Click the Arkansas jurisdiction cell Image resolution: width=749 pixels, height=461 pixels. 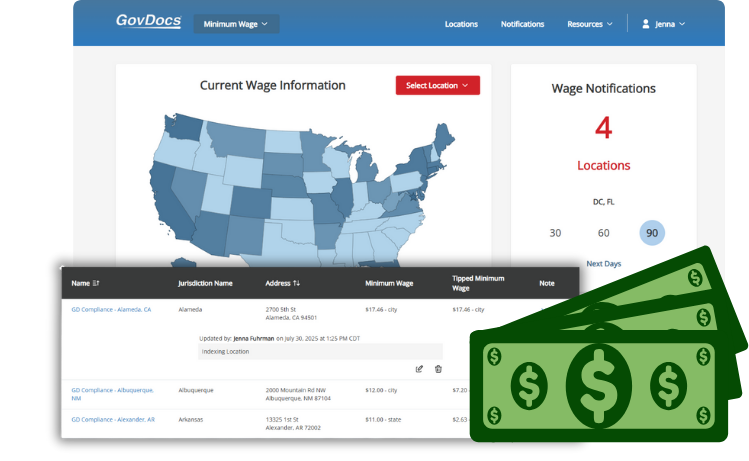click(x=191, y=419)
